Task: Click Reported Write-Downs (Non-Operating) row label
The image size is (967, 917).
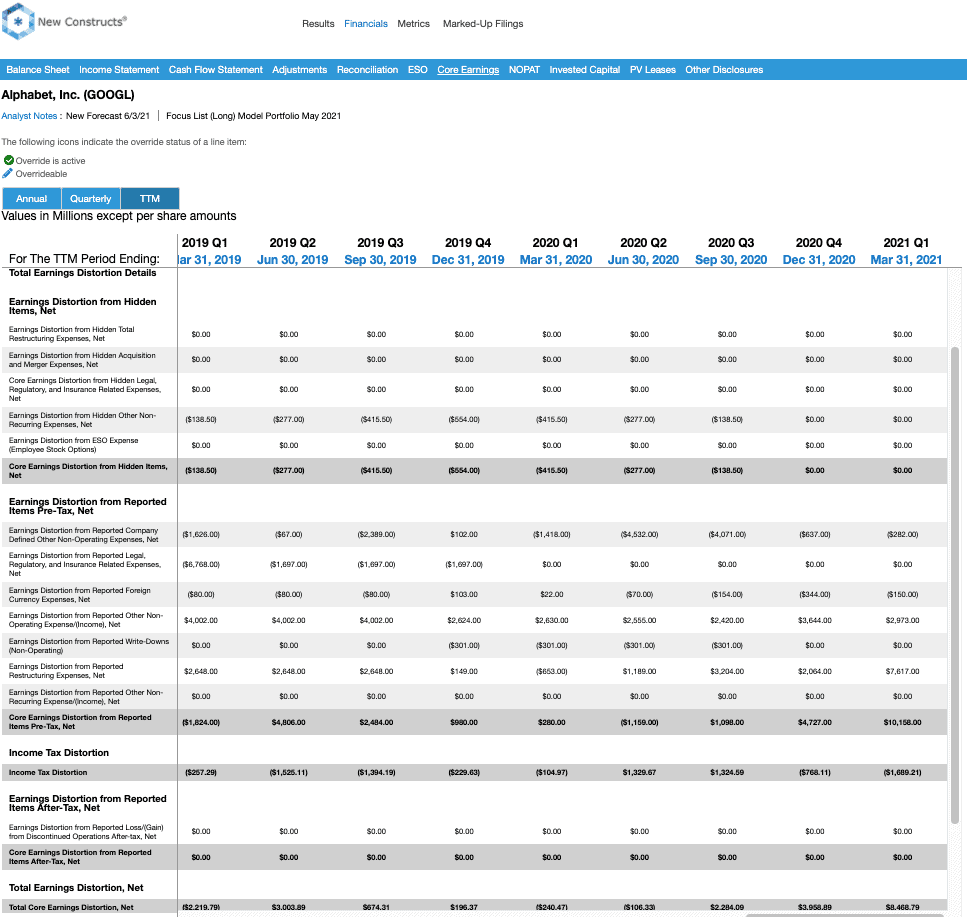Action: click(89, 646)
